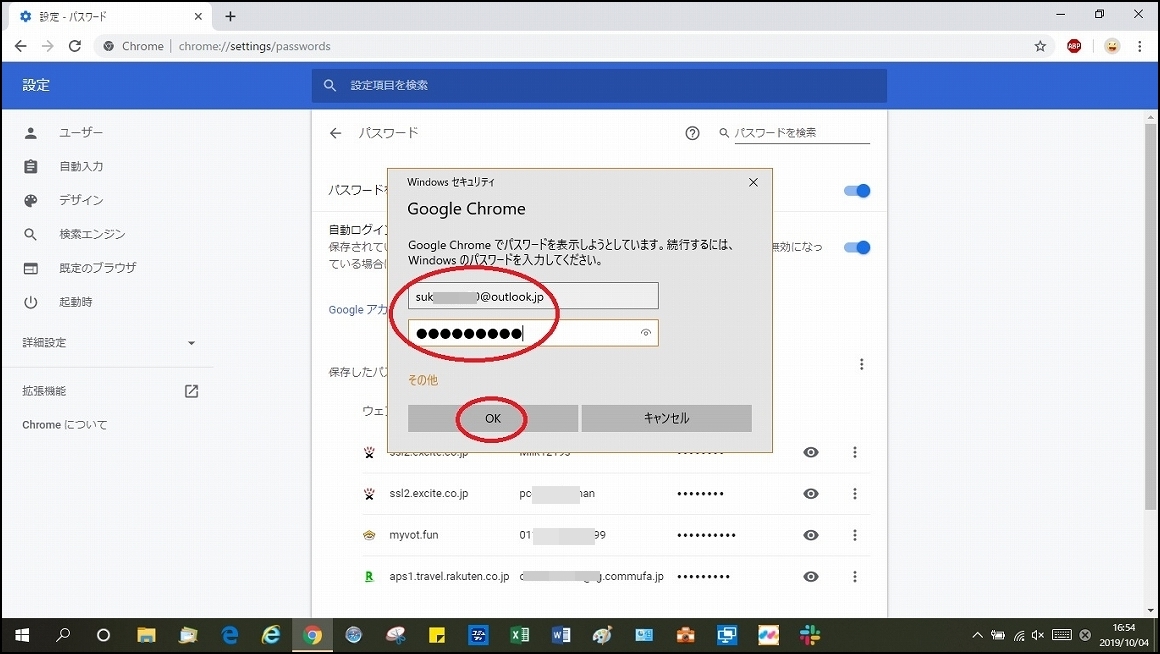Launch Microsoft Edge from the taskbar
The image size is (1160, 654).
[230, 635]
